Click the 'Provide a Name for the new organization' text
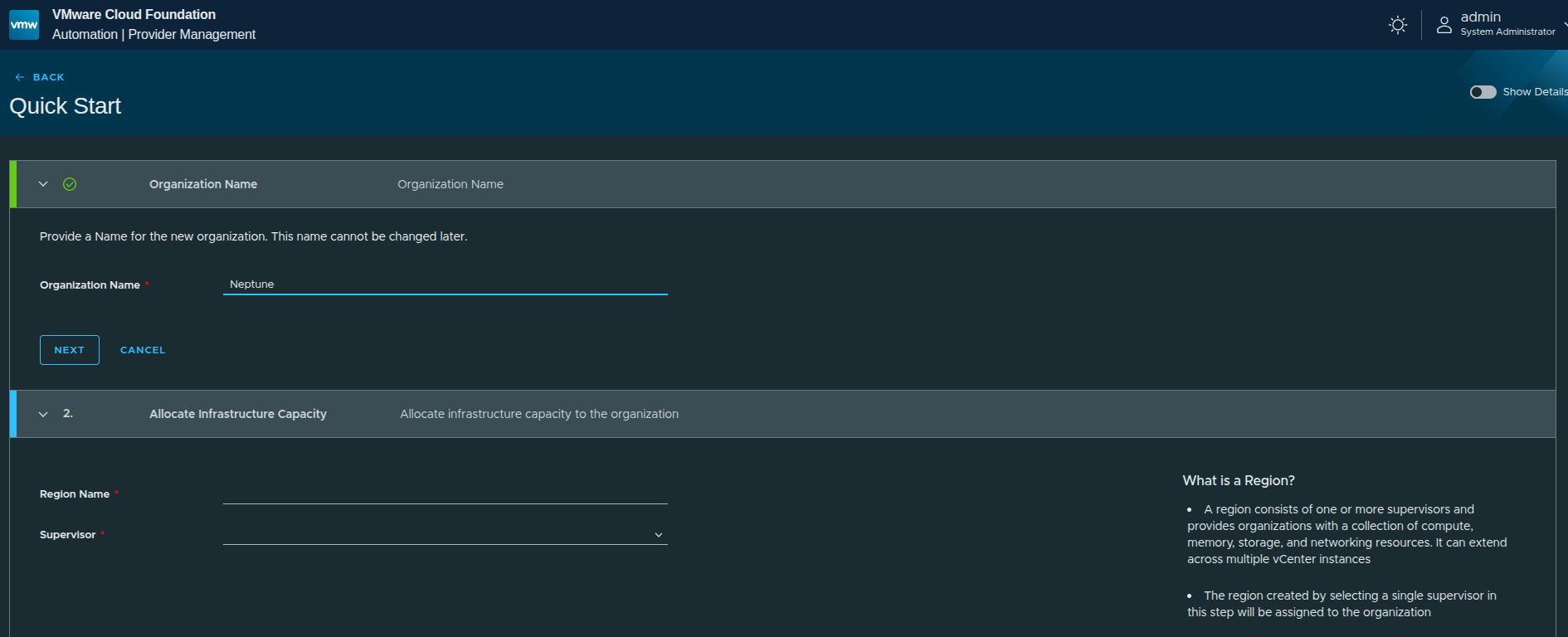This screenshot has width=1568, height=637. click(254, 236)
